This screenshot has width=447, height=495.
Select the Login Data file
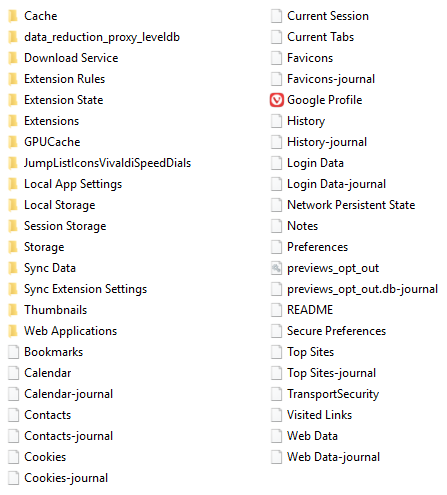(x=307, y=163)
